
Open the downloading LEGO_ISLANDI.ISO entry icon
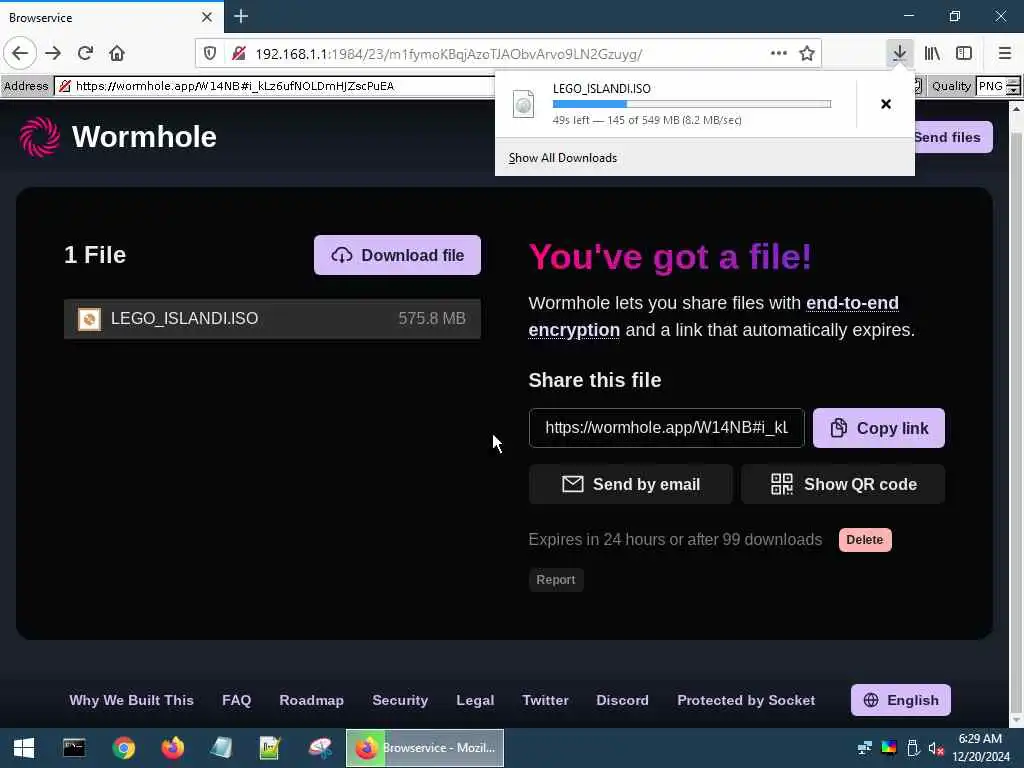click(x=524, y=104)
